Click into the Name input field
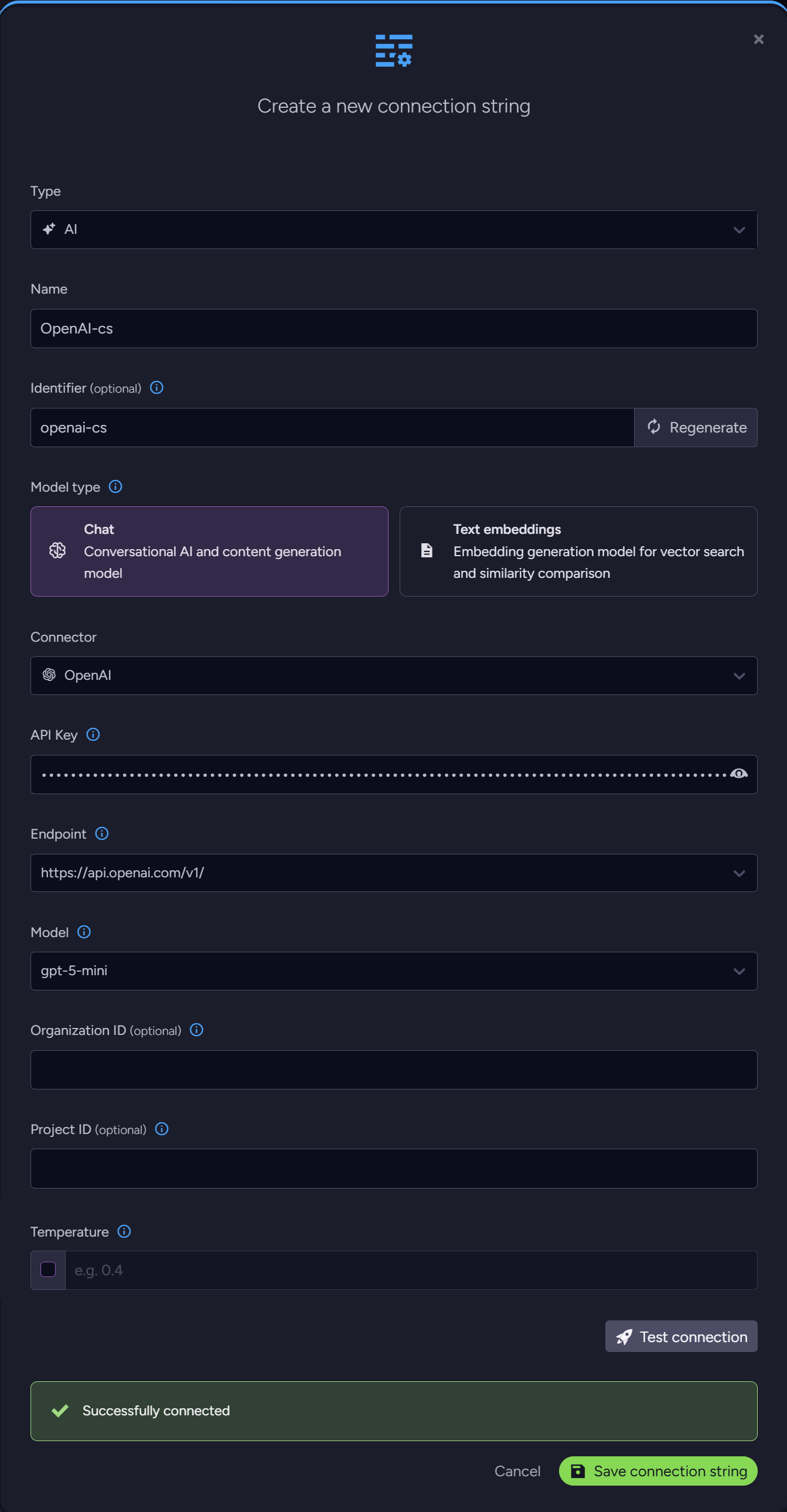The width and height of the screenshot is (787, 1512). pos(393,328)
